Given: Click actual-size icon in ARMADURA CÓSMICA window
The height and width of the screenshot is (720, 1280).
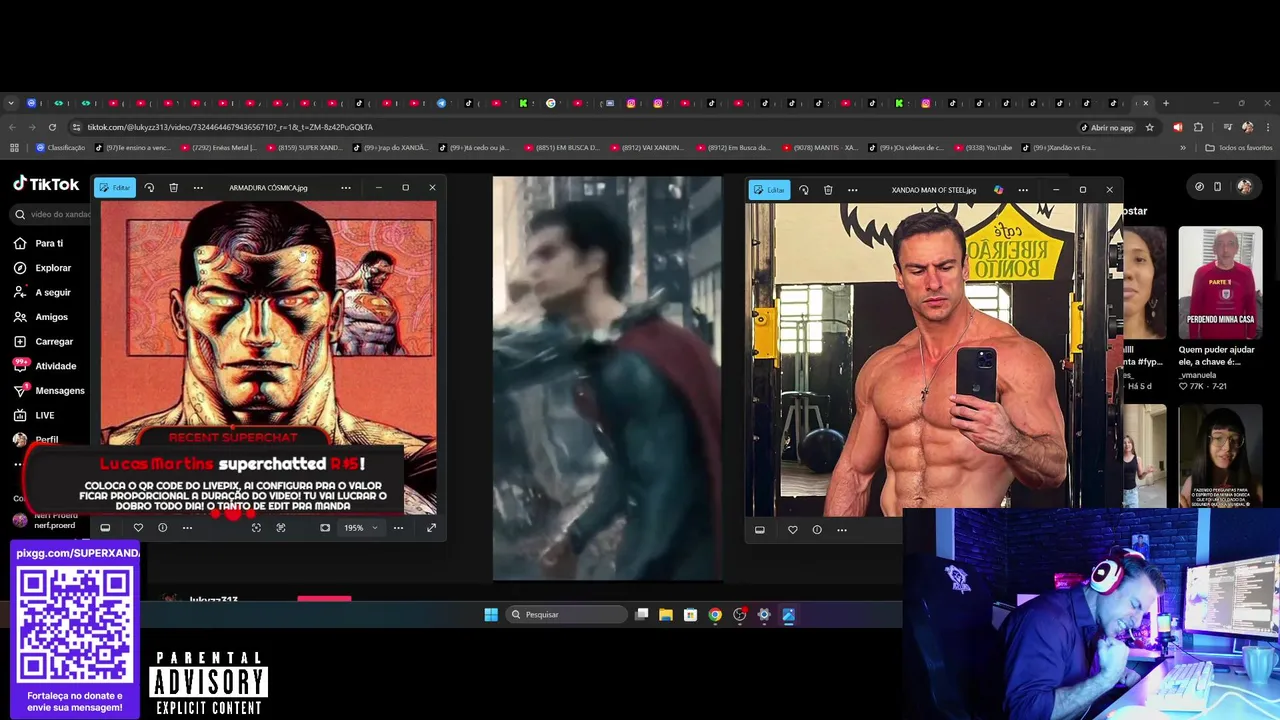Looking at the screenshot, I should pos(281,528).
